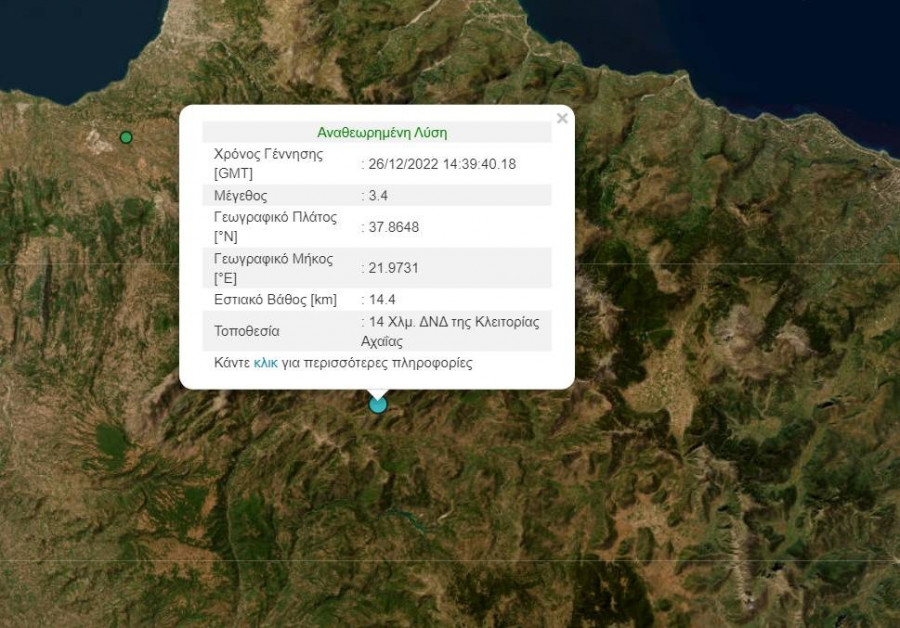The image size is (900, 628).
Task: Click the latitude value 37.8648
Action: 393,227
